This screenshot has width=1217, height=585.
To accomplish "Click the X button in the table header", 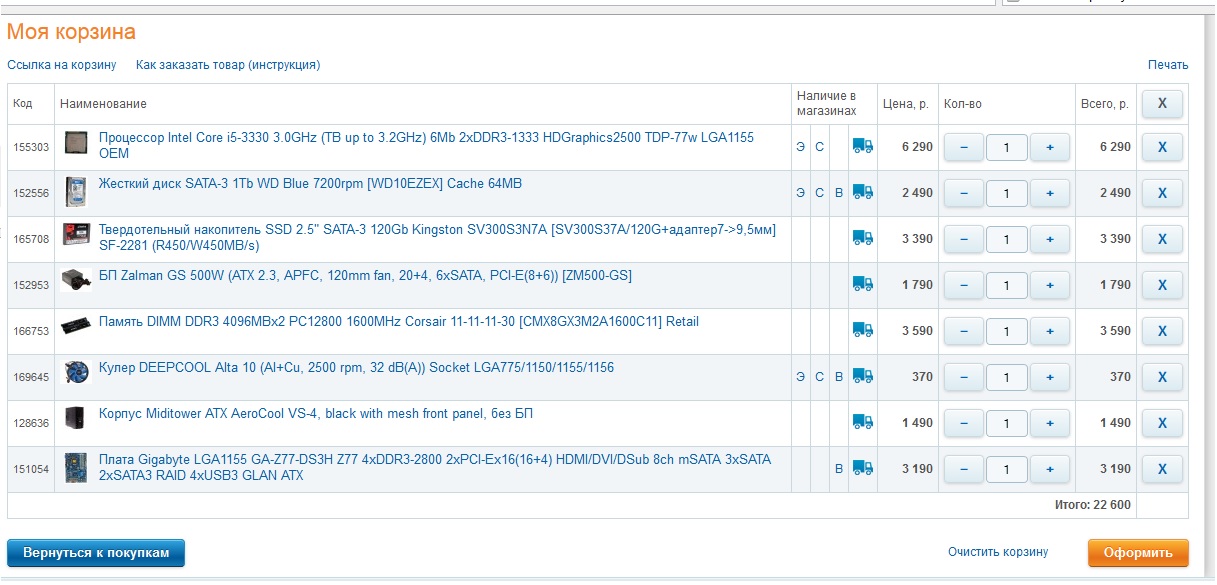I will coord(1162,103).
